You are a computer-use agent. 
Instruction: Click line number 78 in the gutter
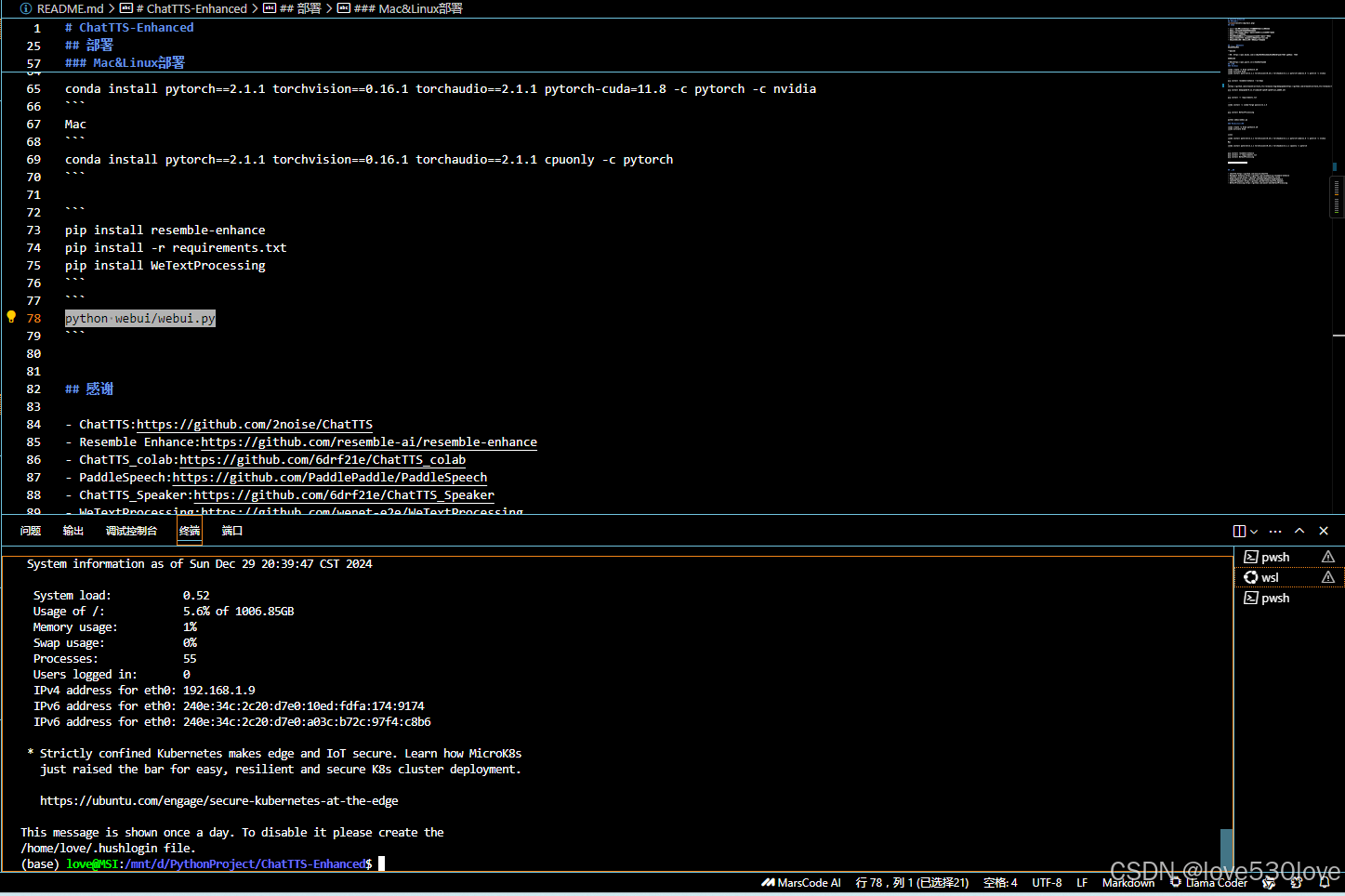point(33,318)
